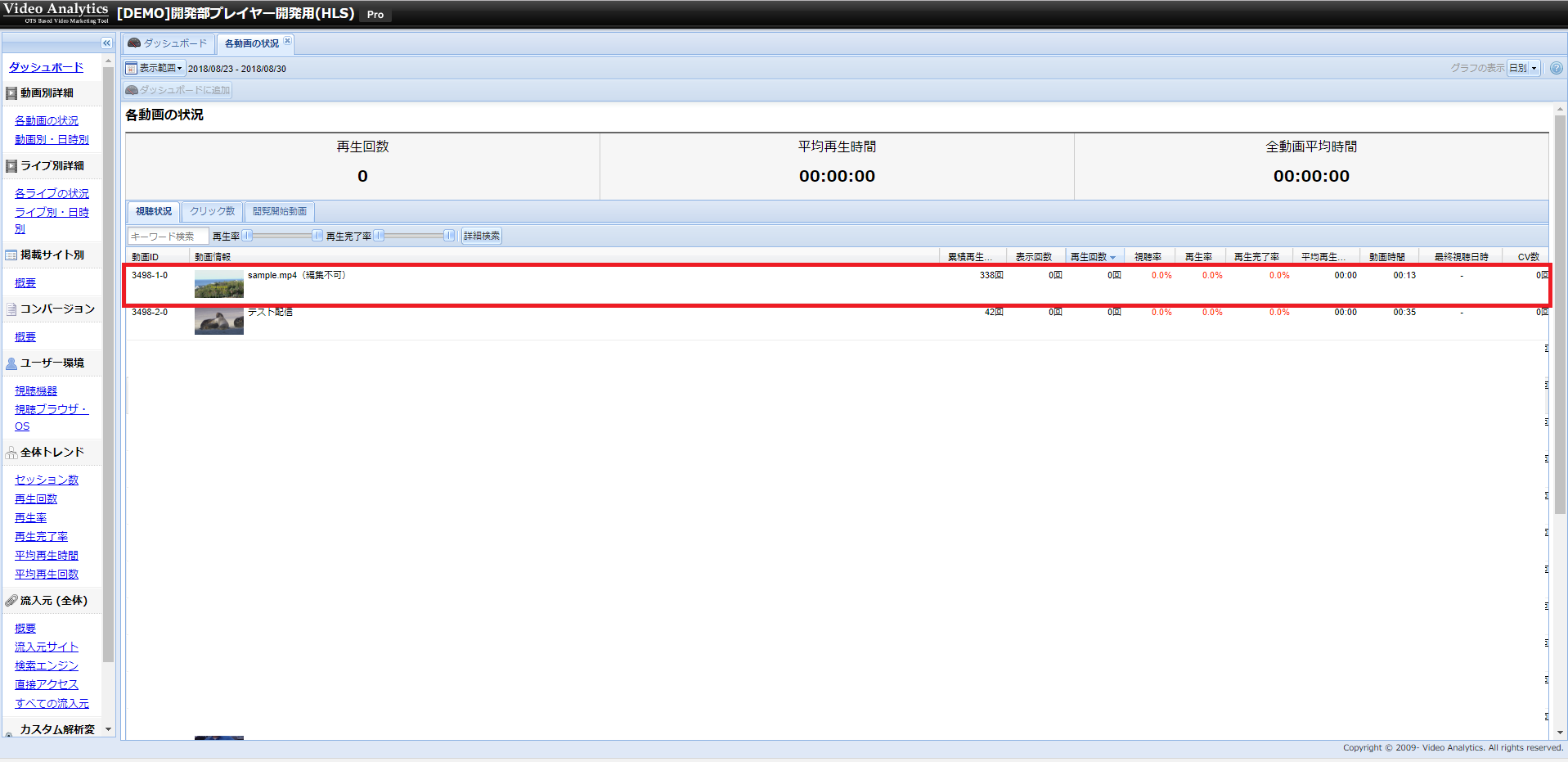Open the ダッシュボード tab
Image resolution: width=1568 pixels, height=762 pixels.
168,43
